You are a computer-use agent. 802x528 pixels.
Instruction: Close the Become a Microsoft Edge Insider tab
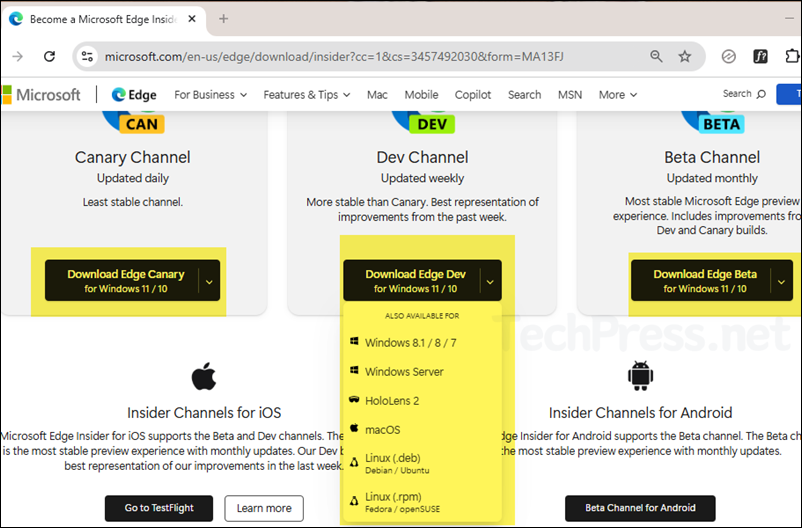click(192, 19)
